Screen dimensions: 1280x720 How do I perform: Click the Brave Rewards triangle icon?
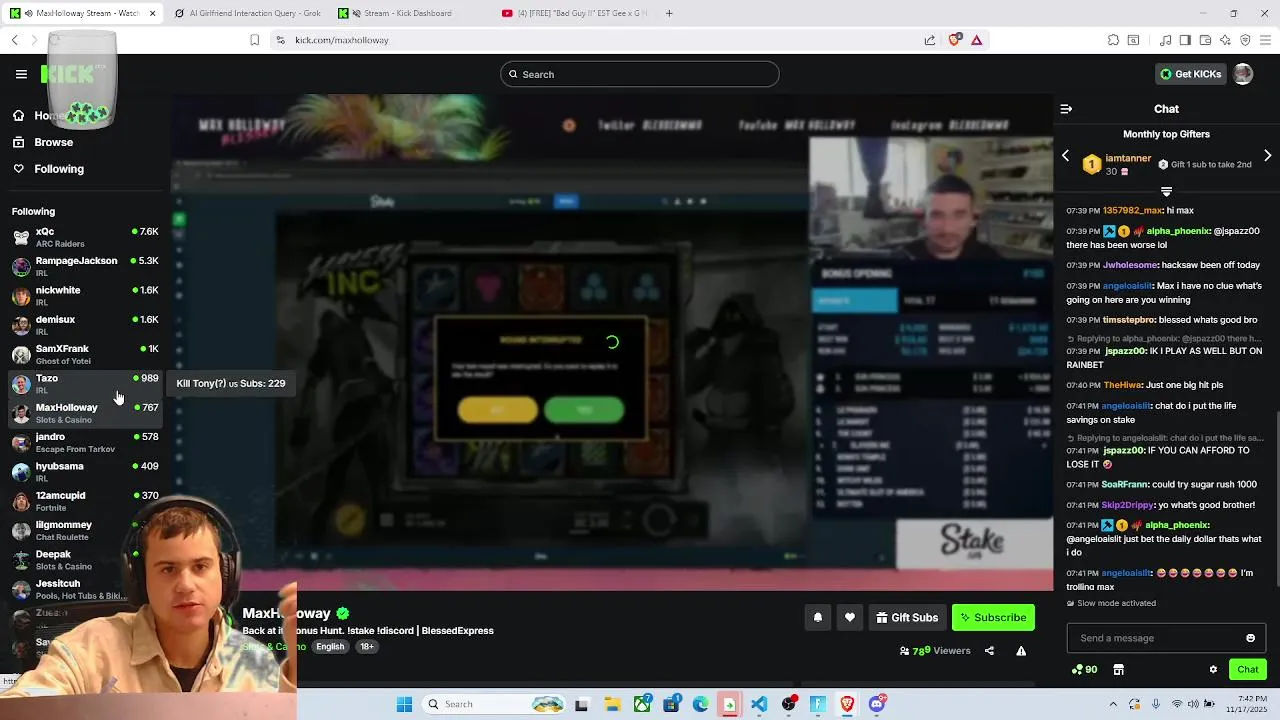(x=976, y=40)
